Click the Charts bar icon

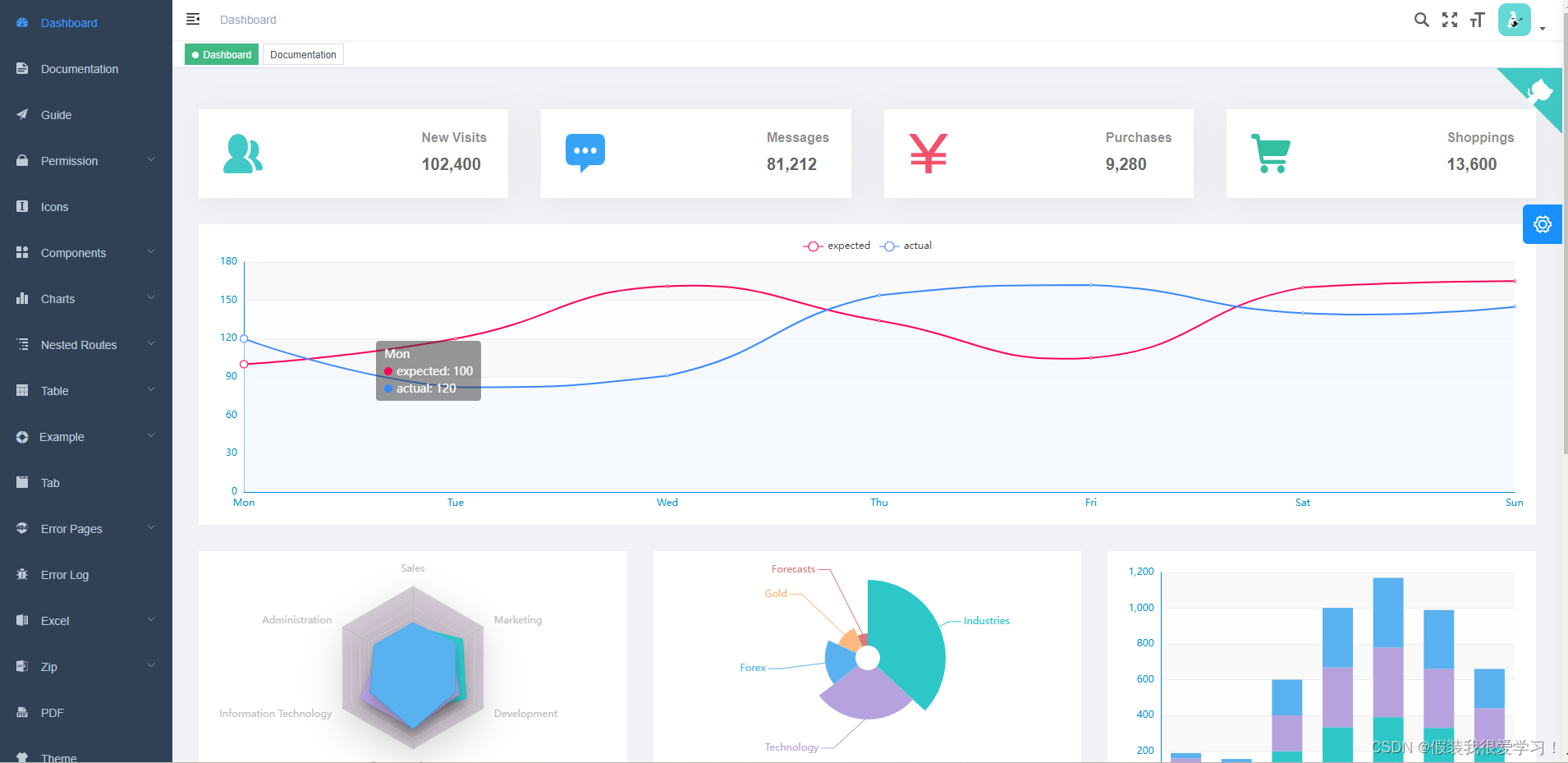tap(22, 299)
